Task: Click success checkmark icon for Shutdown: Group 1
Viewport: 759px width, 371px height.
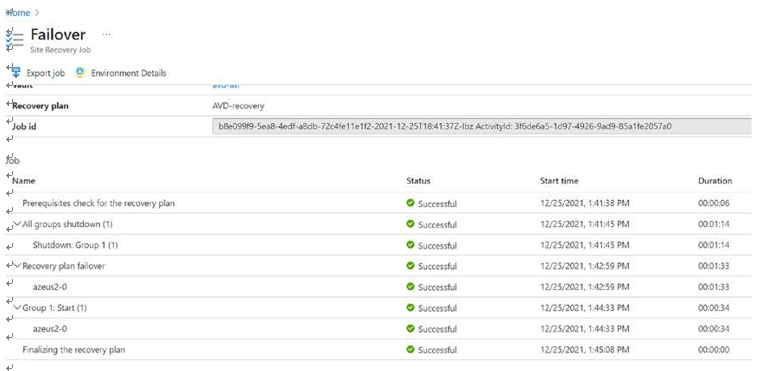Action: [x=410, y=245]
